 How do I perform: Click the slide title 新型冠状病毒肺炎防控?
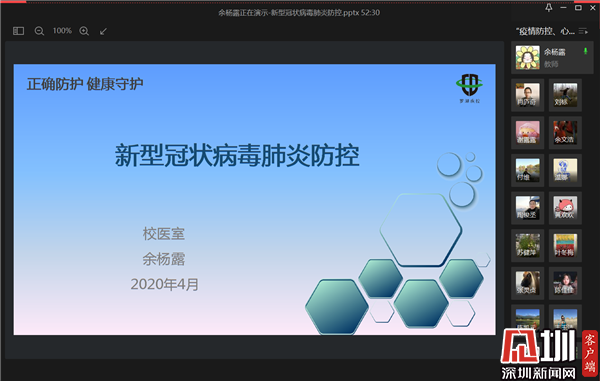click(237, 155)
